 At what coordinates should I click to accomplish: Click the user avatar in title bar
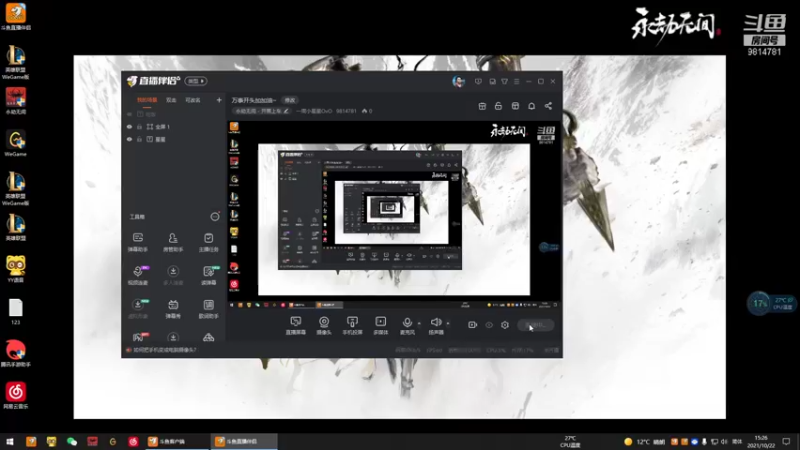458,82
